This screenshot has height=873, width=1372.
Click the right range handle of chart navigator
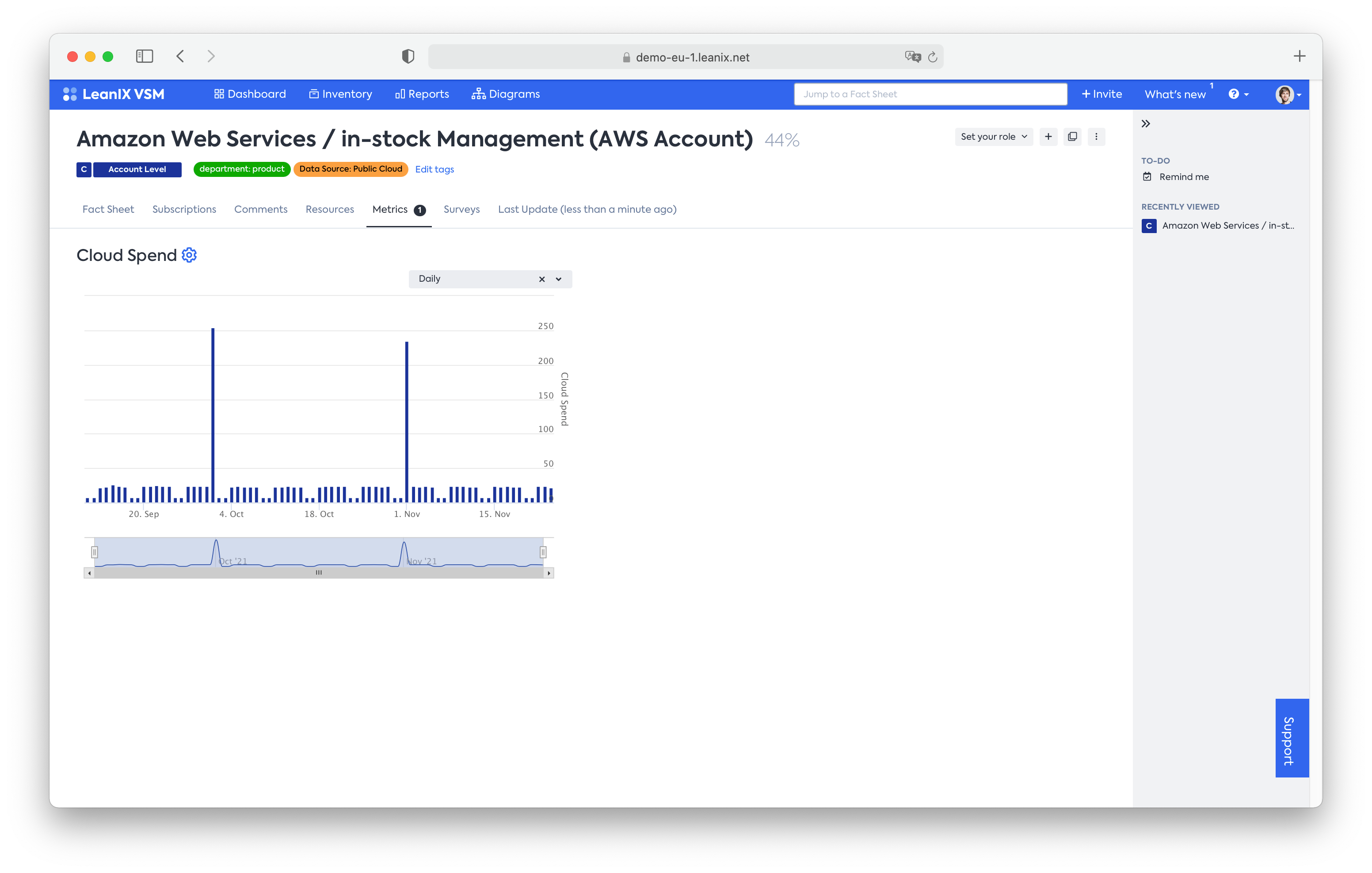[x=543, y=552]
